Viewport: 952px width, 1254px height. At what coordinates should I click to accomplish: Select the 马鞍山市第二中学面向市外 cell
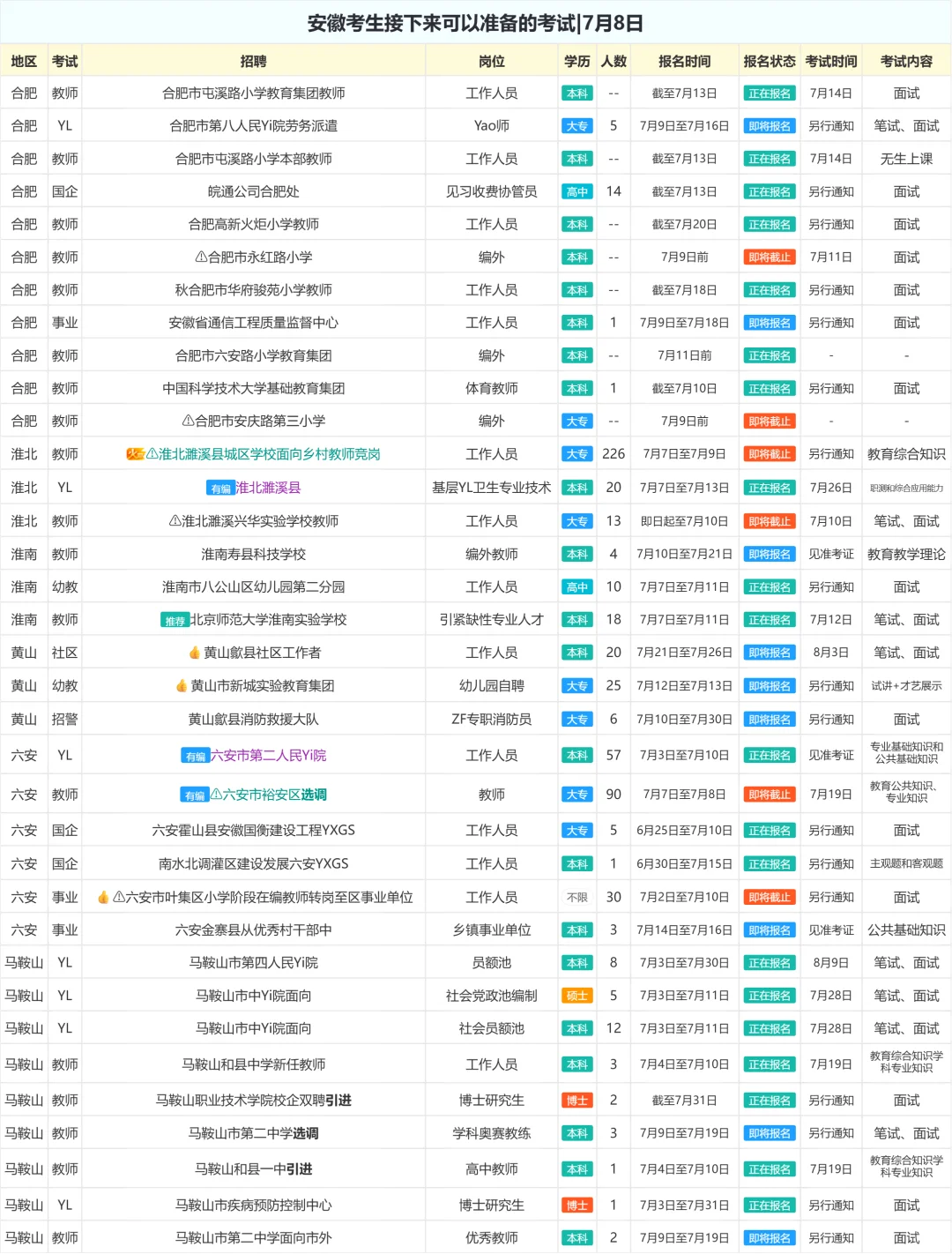pos(254,1237)
